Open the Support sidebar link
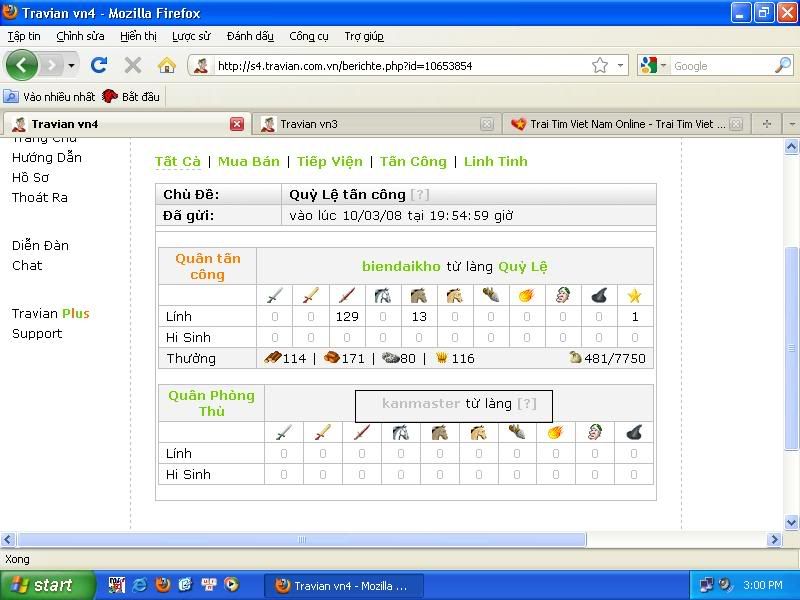The width and height of the screenshot is (800, 600). pyautogui.click(x=37, y=333)
